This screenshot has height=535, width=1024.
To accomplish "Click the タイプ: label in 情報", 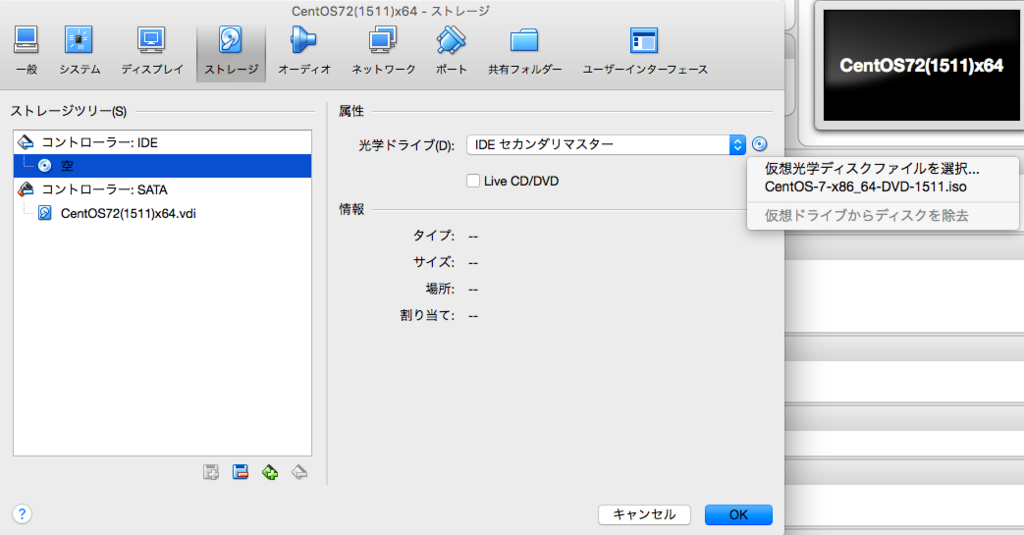I will coord(434,235).
